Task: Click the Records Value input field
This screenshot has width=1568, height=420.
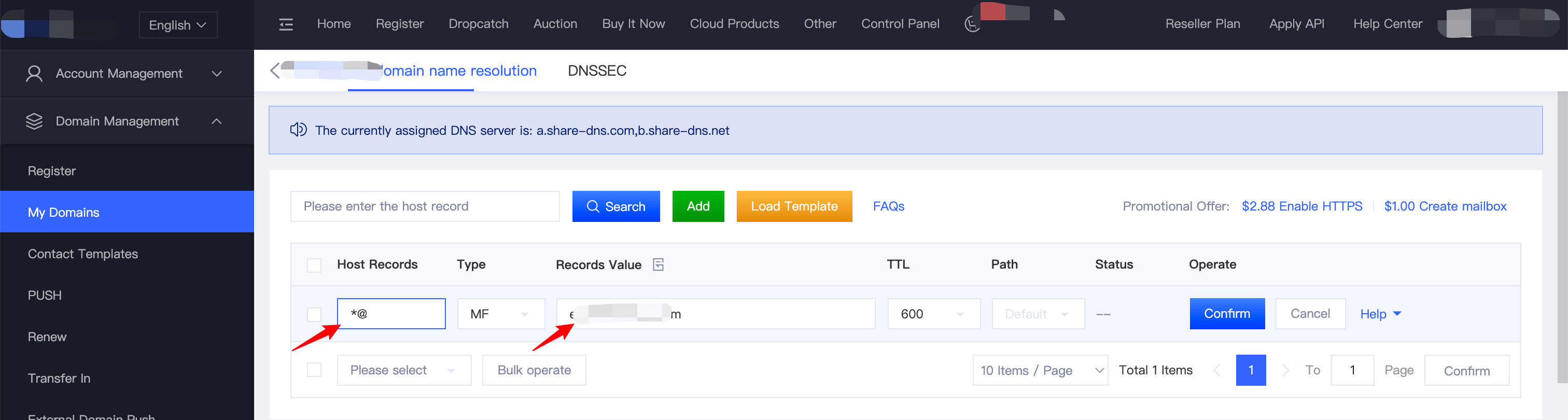Action: [x=716, y=314]
